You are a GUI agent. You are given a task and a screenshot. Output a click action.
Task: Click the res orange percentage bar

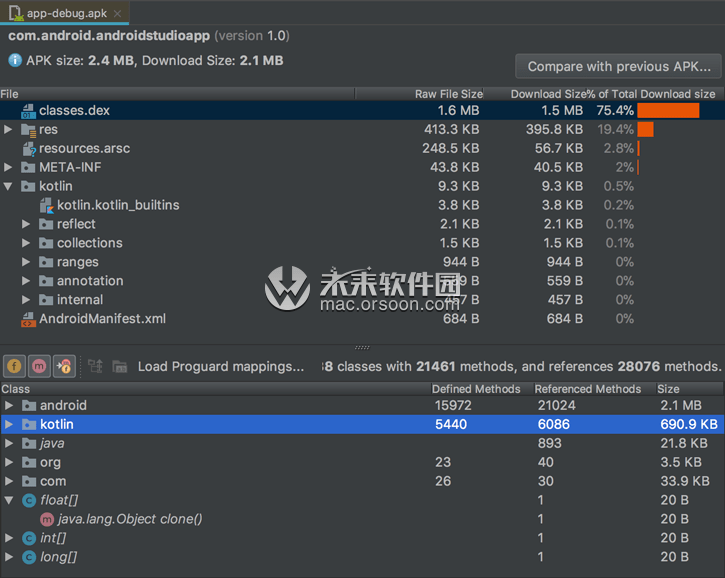coord(645,129)
